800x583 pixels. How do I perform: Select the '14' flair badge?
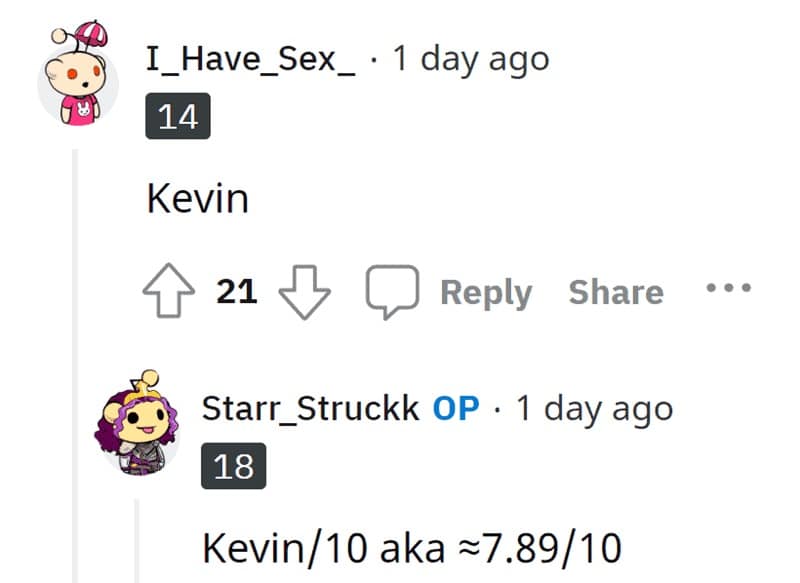pyautogui.click(x=177, y=116)
